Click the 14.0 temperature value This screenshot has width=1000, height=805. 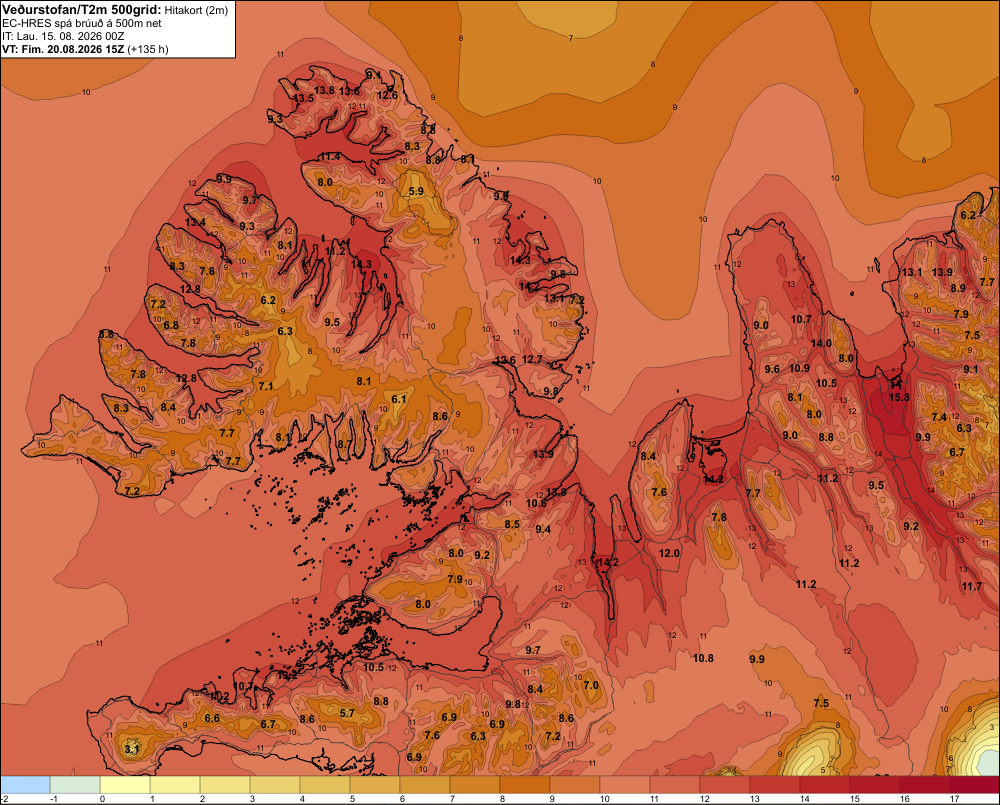tap(821, 343)
